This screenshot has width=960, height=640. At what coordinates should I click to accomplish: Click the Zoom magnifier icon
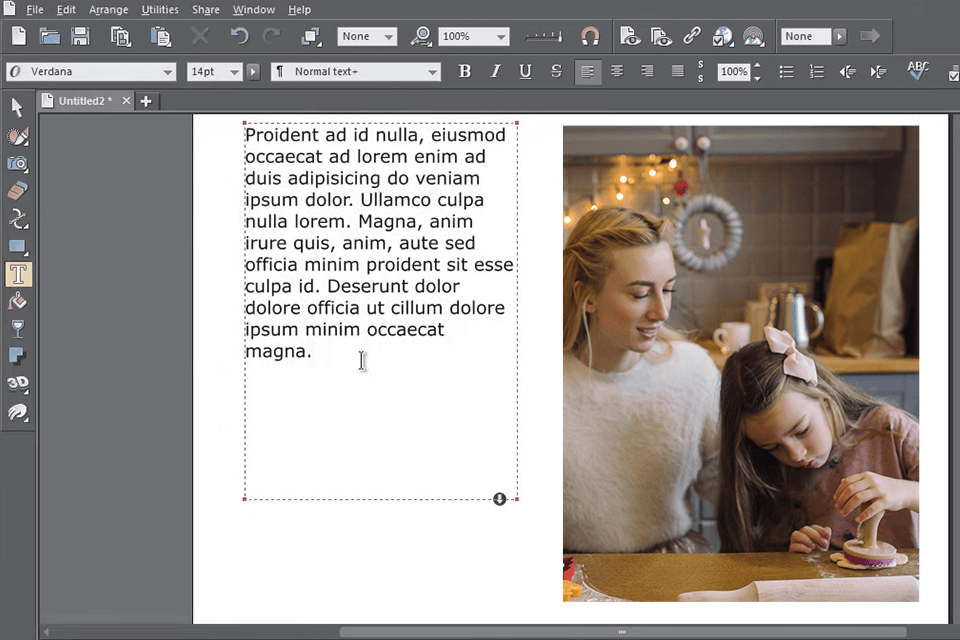coord(421,37)
